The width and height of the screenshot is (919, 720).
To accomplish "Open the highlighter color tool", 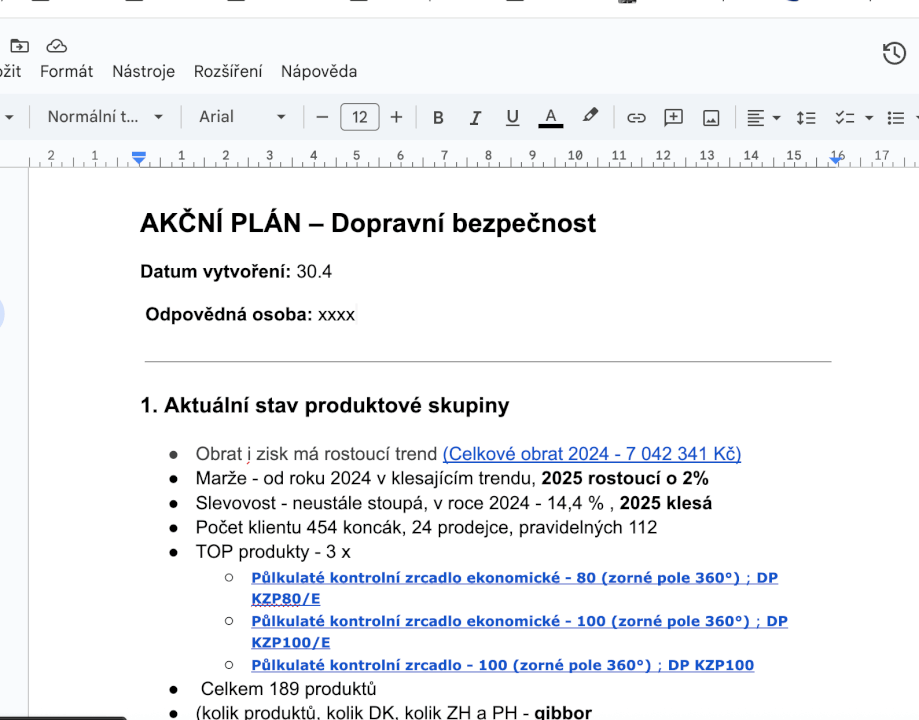I will 589,117.
